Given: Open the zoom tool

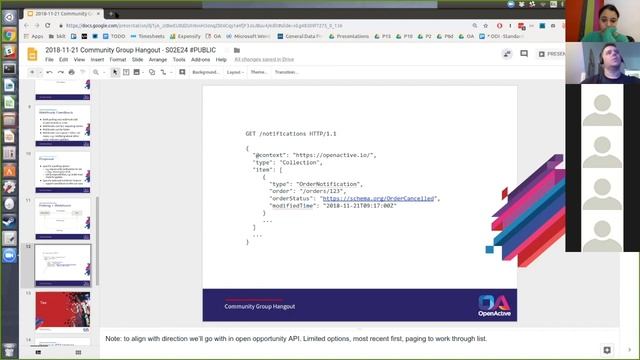Looking at the screenshot, I should pyautogui.click(x=96, y=72).
